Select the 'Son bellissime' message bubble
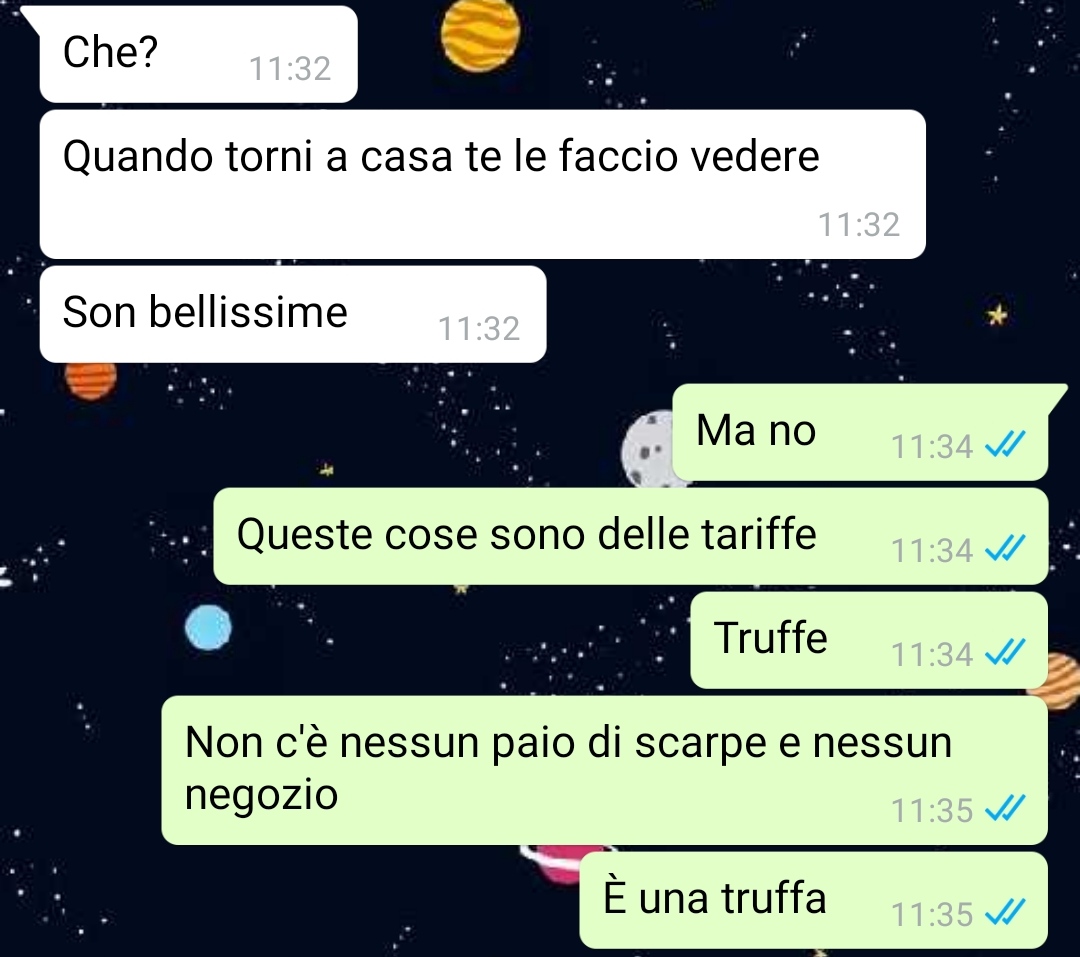This screenshot has height=957, width=1080. pyautogui.click(x=293, y=314)
